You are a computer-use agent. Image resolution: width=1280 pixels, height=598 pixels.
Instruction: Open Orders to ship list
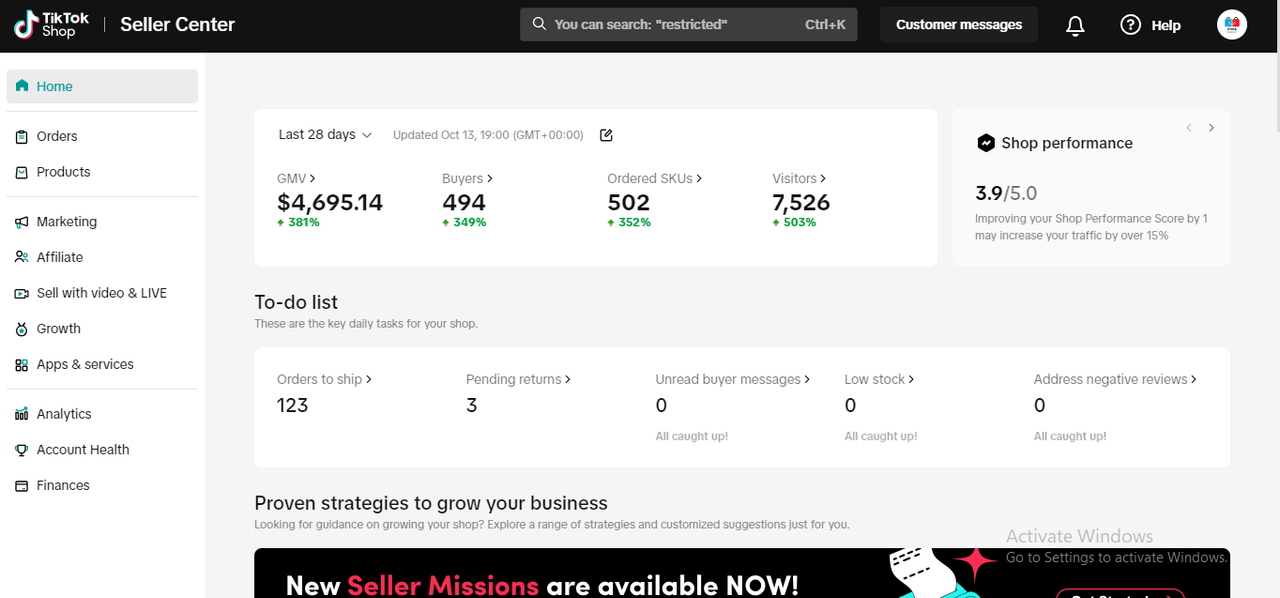(x=324, y=380)
